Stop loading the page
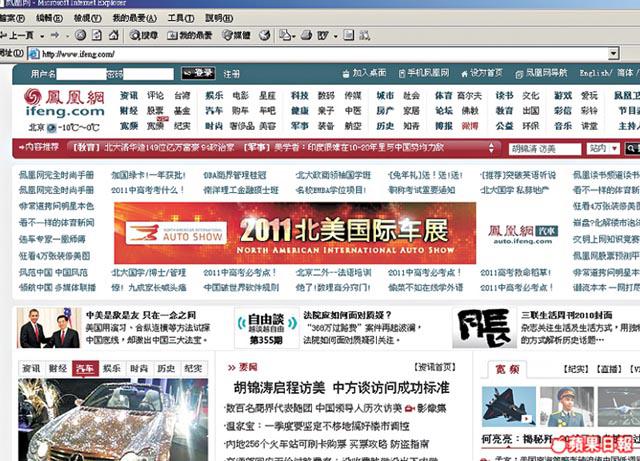 80,36
